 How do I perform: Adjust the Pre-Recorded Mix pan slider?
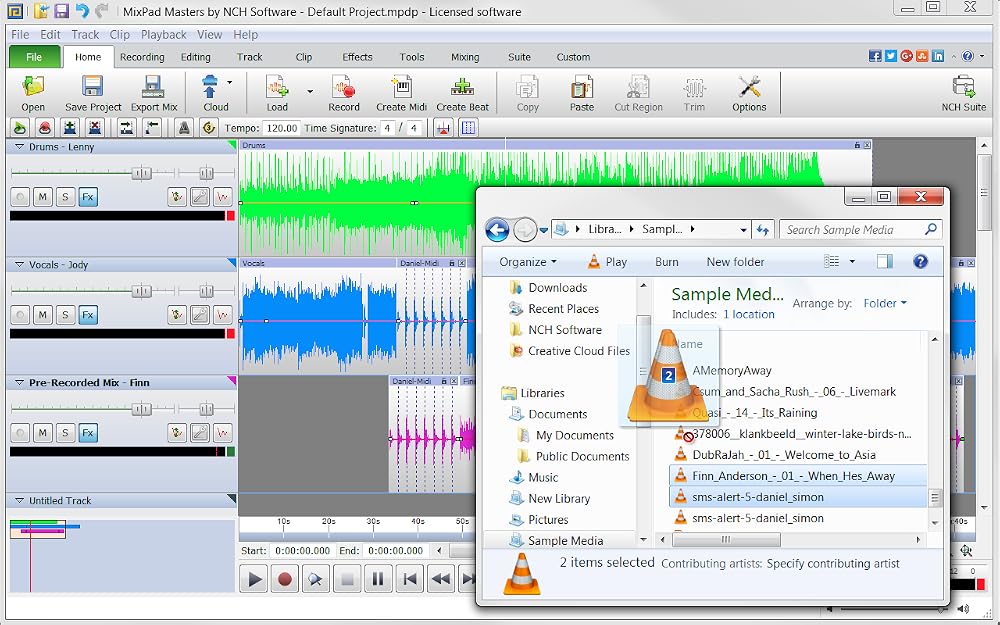pos(206,409)
